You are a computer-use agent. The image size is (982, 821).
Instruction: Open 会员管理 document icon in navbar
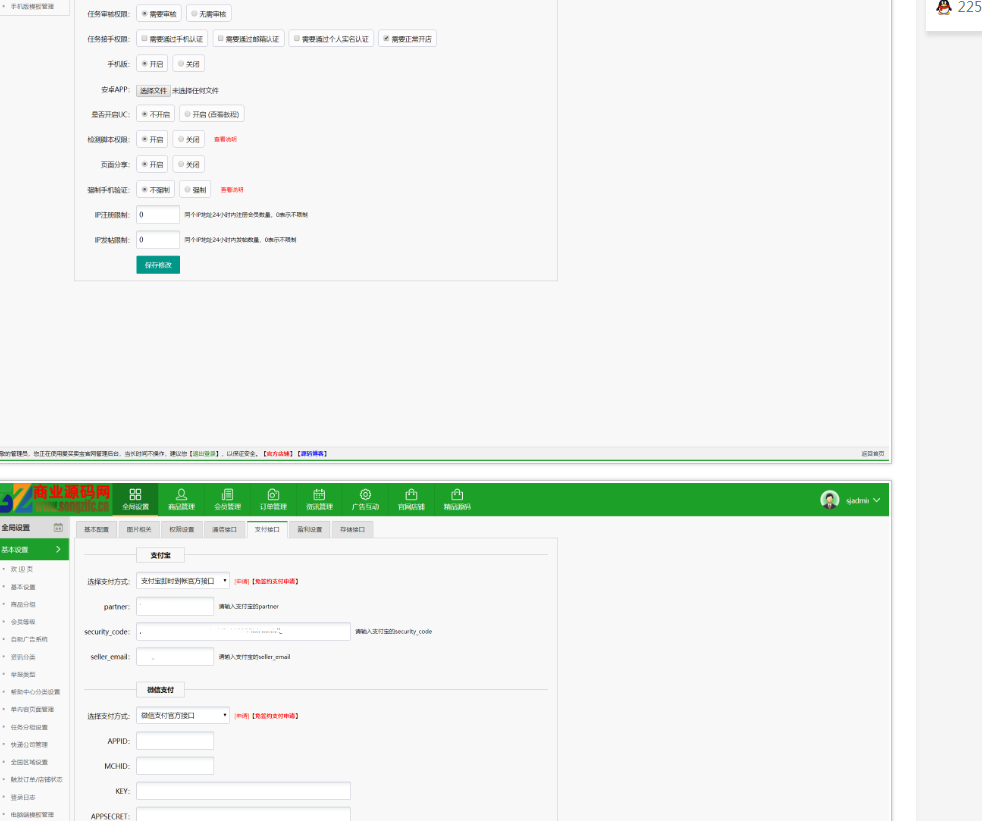pyautogui.click(x=227, y=495)
